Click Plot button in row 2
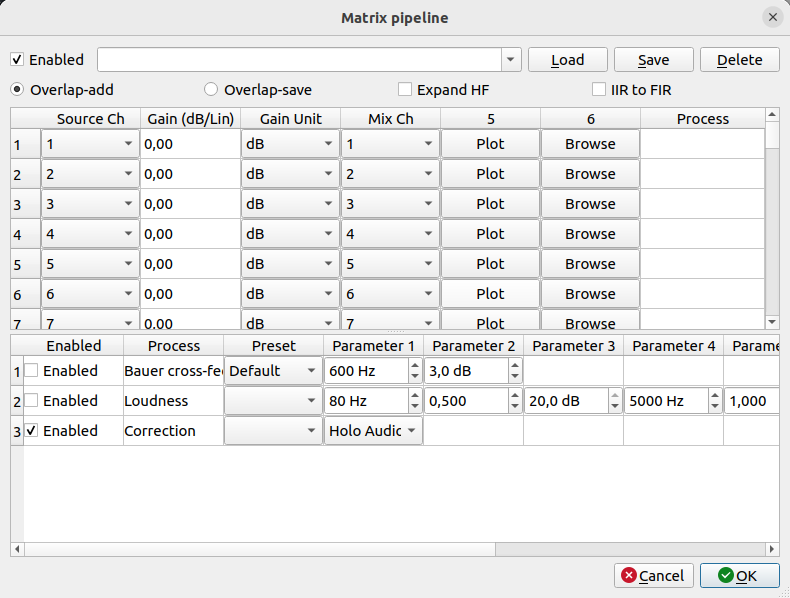Image resolution: width=790 pixels, height=598 pixels. (x=490, y=174)
